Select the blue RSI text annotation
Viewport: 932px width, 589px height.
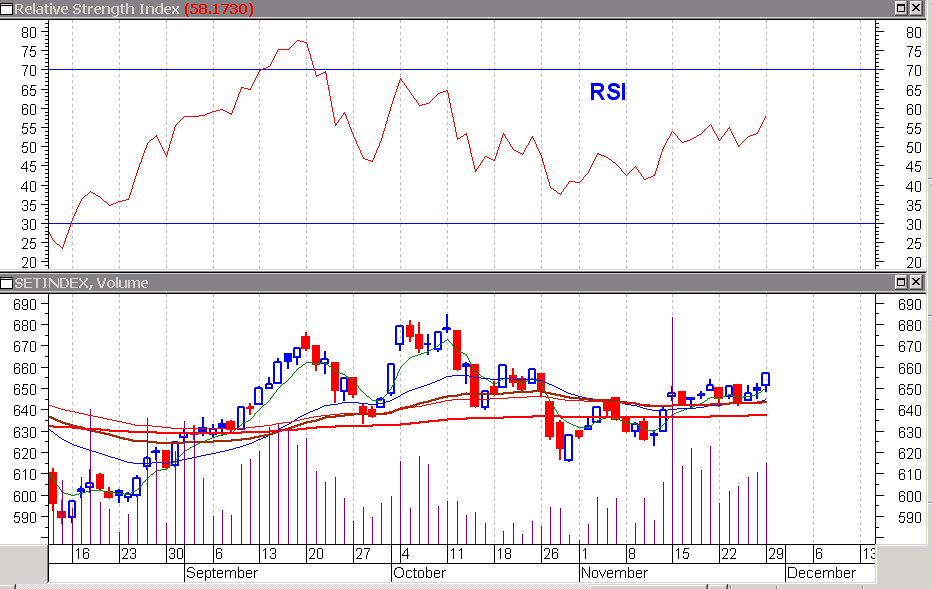(x=608, y=92)
